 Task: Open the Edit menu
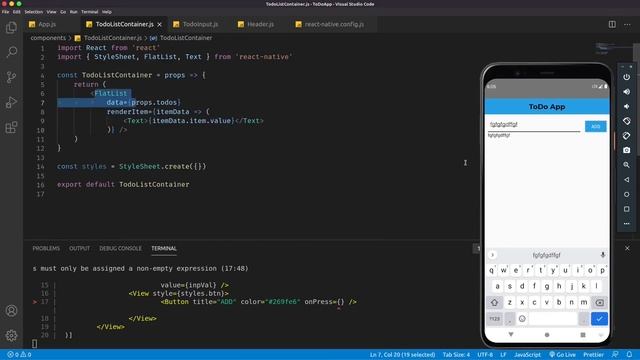[x=16, y=12]
